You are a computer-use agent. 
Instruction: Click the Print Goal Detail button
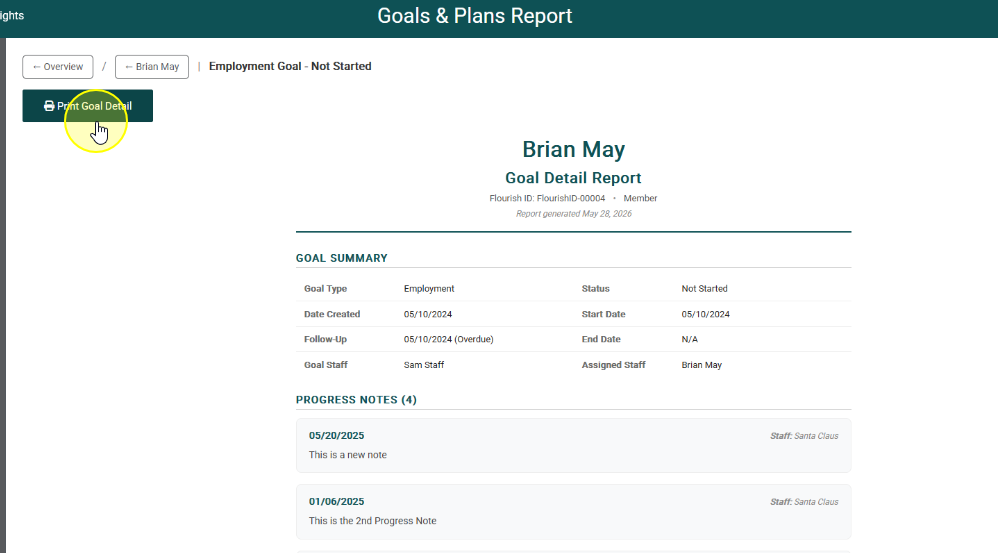[87, 106]
